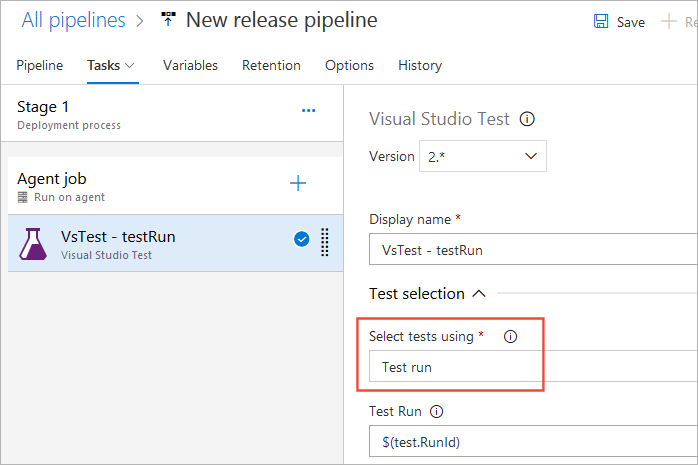The height and width of the screenshot is (465, 698).
Task: Open the Retention tab
Action: tap(271, 66)
